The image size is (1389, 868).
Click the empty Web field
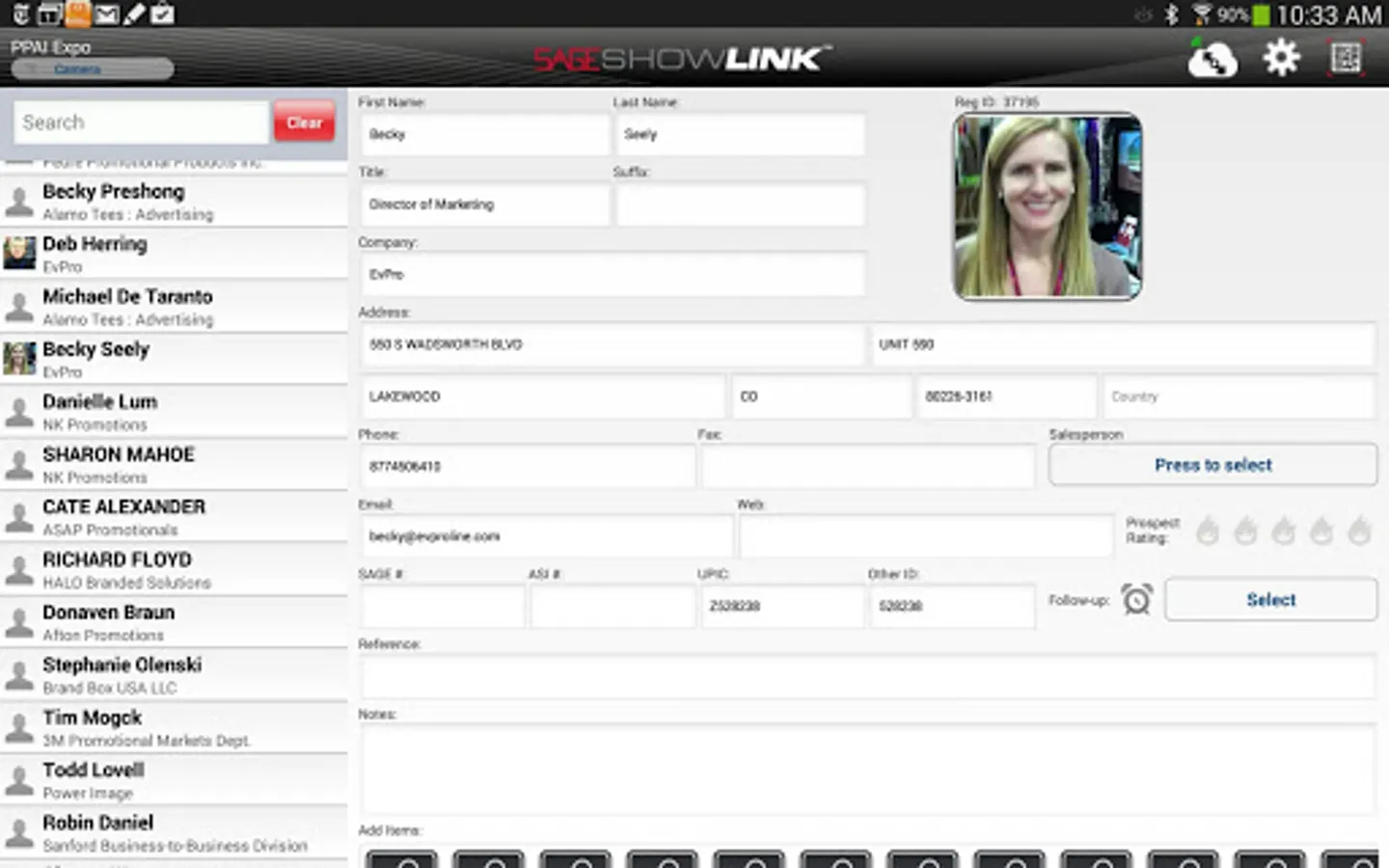(926, 536)
